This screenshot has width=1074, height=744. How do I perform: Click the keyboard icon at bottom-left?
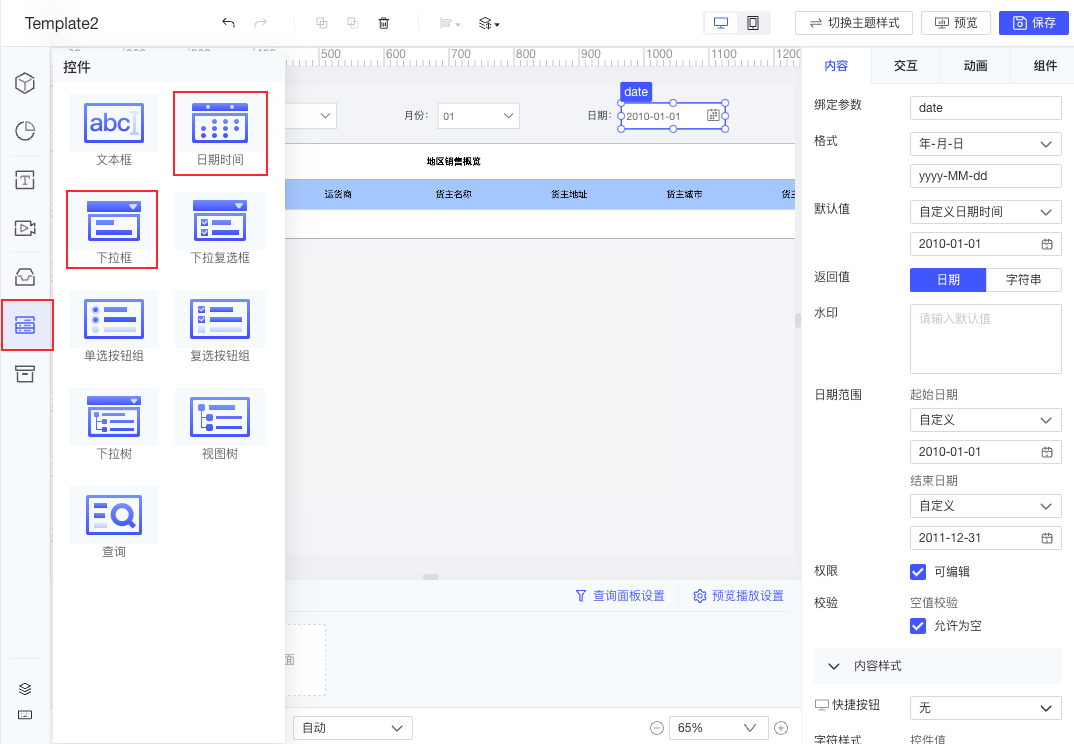point(25,715)
